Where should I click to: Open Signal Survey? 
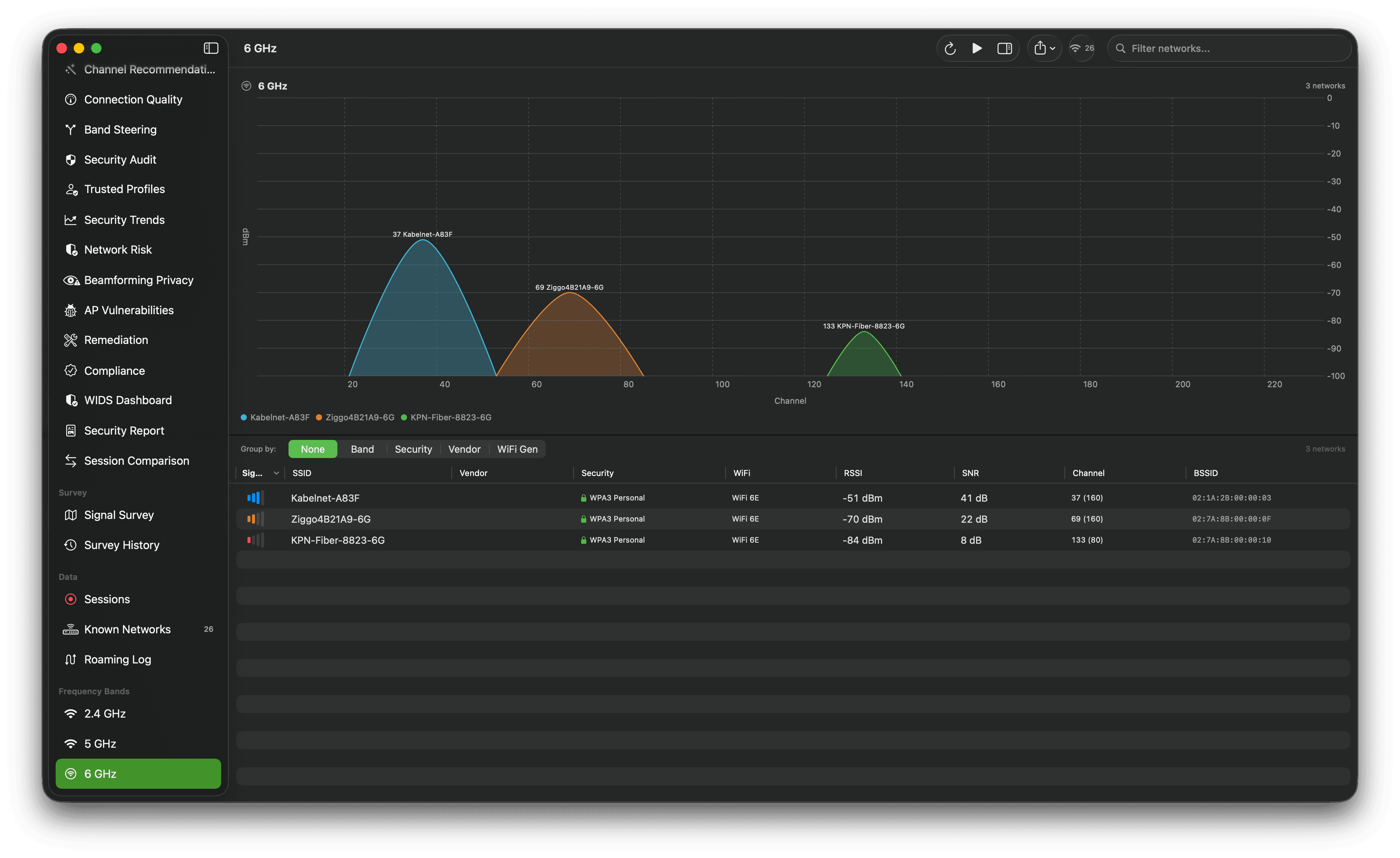pyautogui.click(x=139, y=515)
